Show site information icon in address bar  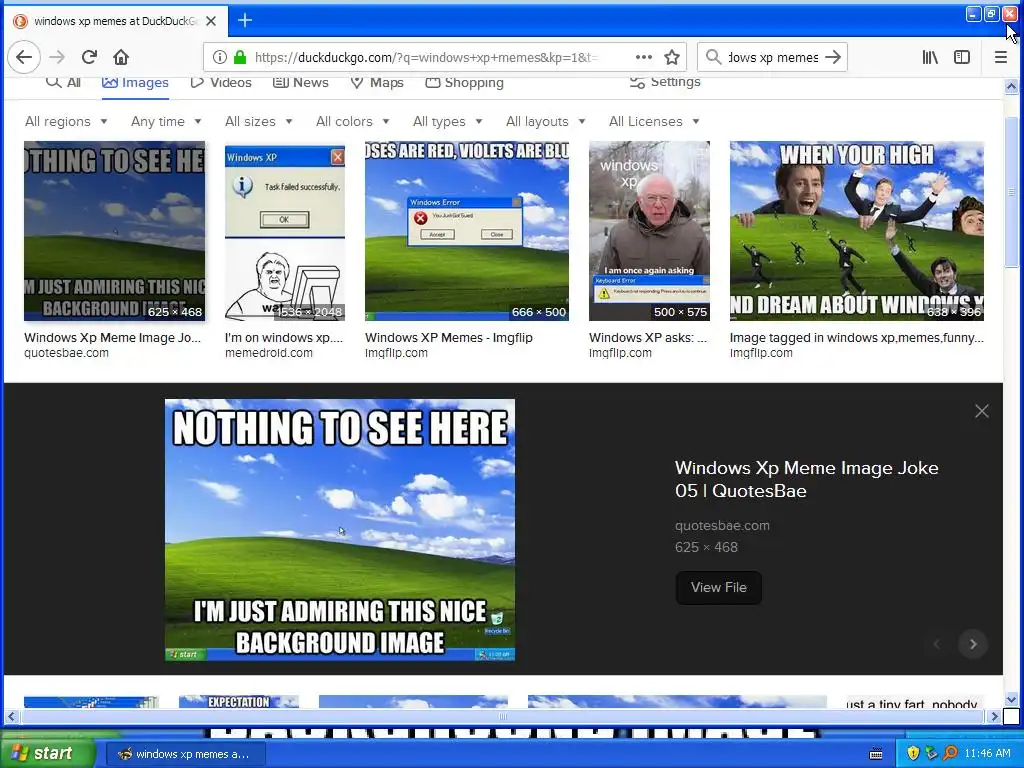219,57
